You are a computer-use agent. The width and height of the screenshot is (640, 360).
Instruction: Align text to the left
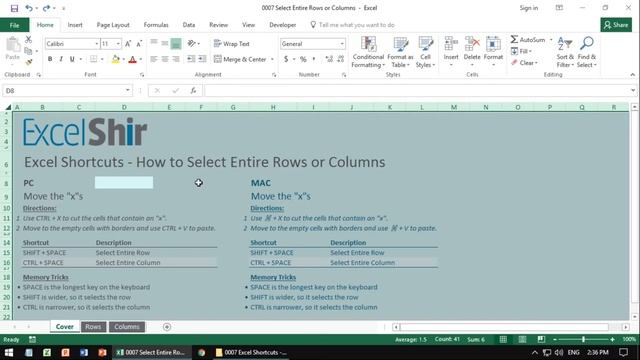pyautogui.click(x=154, y=59)
